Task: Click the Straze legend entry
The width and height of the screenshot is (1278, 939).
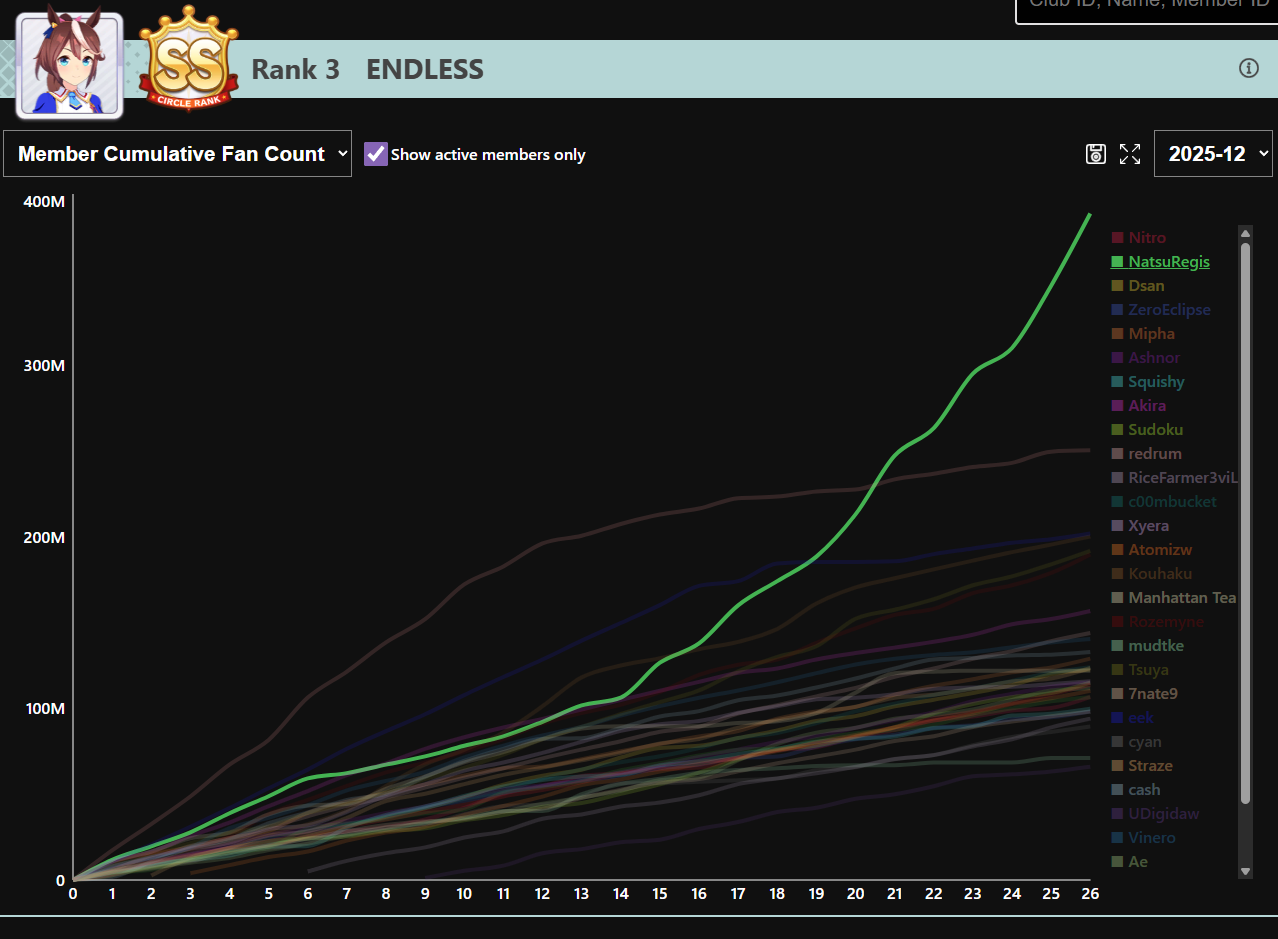Action: click(1142, 766)
